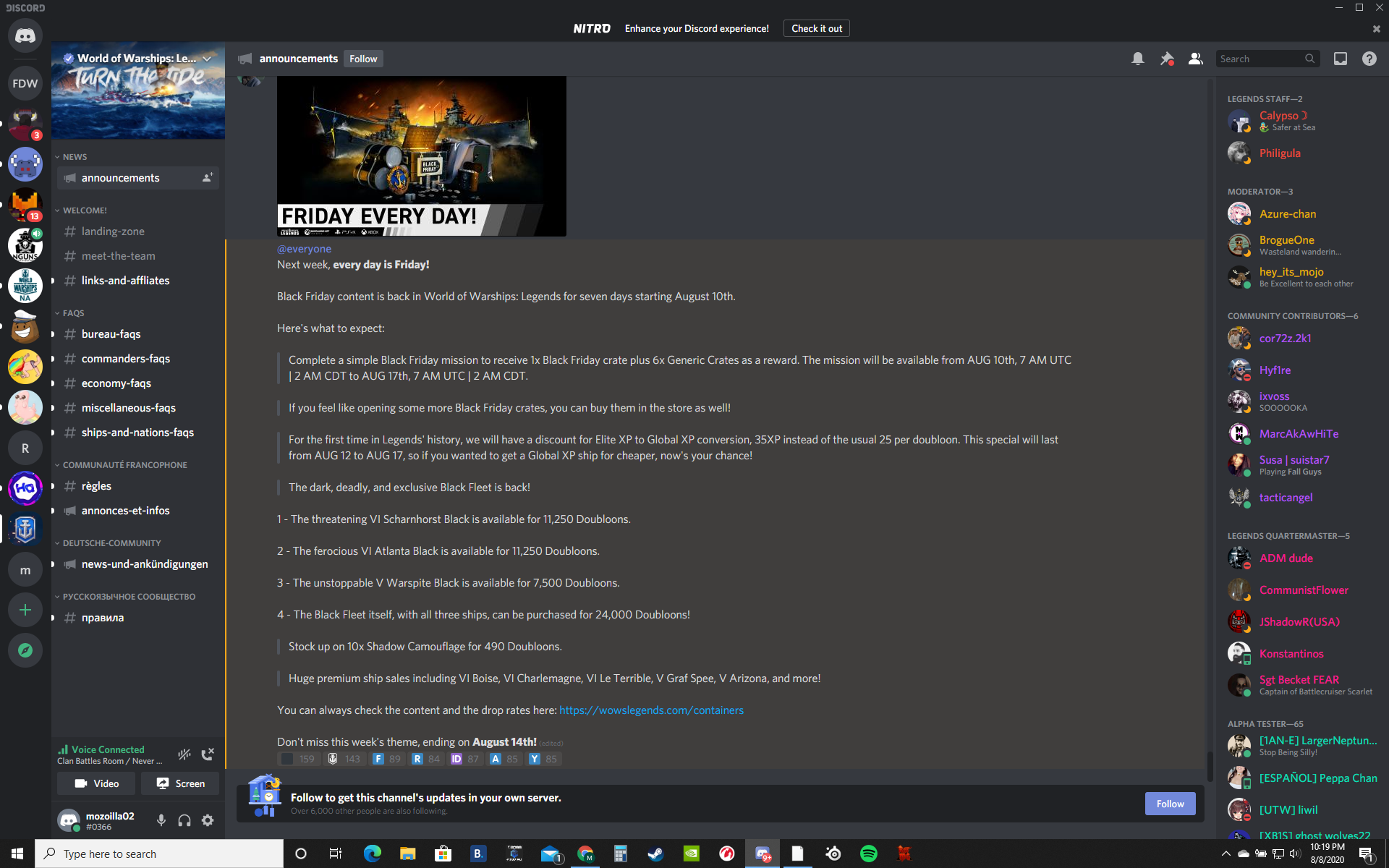Viewport: 1389px width, 868px height.
Task: Click the blue Follow button
Action: coord(1169,804)
